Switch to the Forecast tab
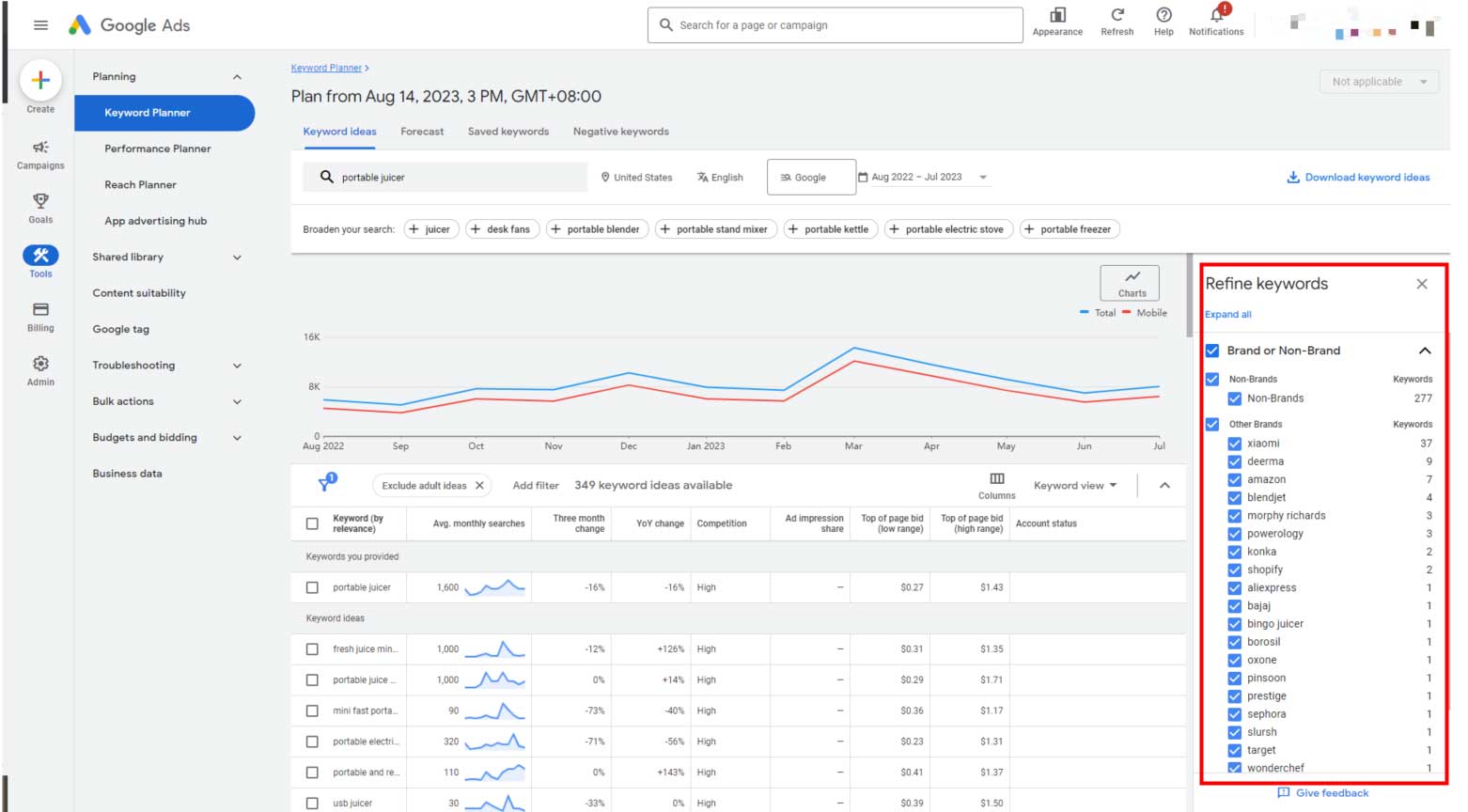Image resolution: width=1468 pixels, height=812 pixels. [x=422, y=132]
